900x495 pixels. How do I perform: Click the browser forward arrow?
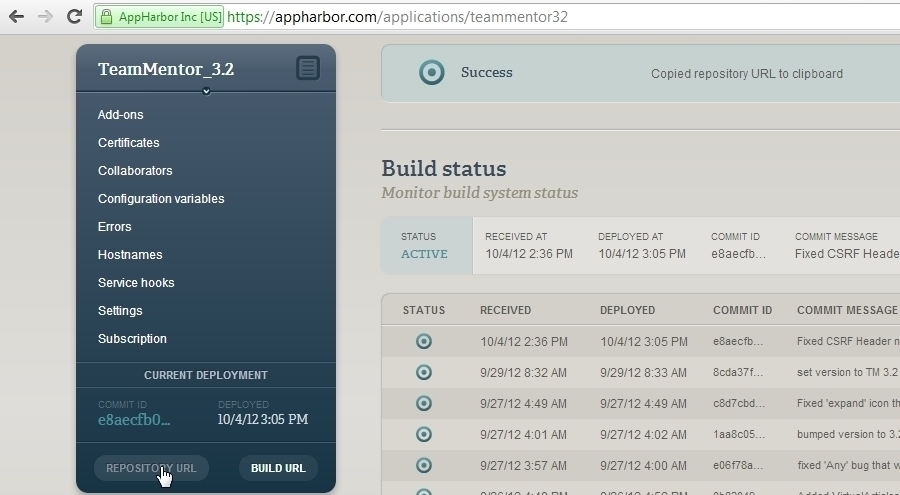point(45,17)
